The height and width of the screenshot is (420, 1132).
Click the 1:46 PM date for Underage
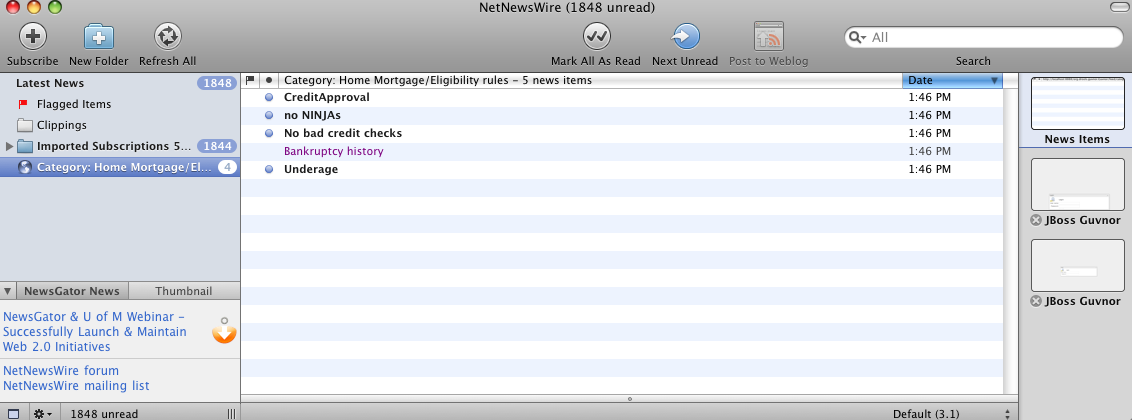pyautogui.click(x=929, y=170)
